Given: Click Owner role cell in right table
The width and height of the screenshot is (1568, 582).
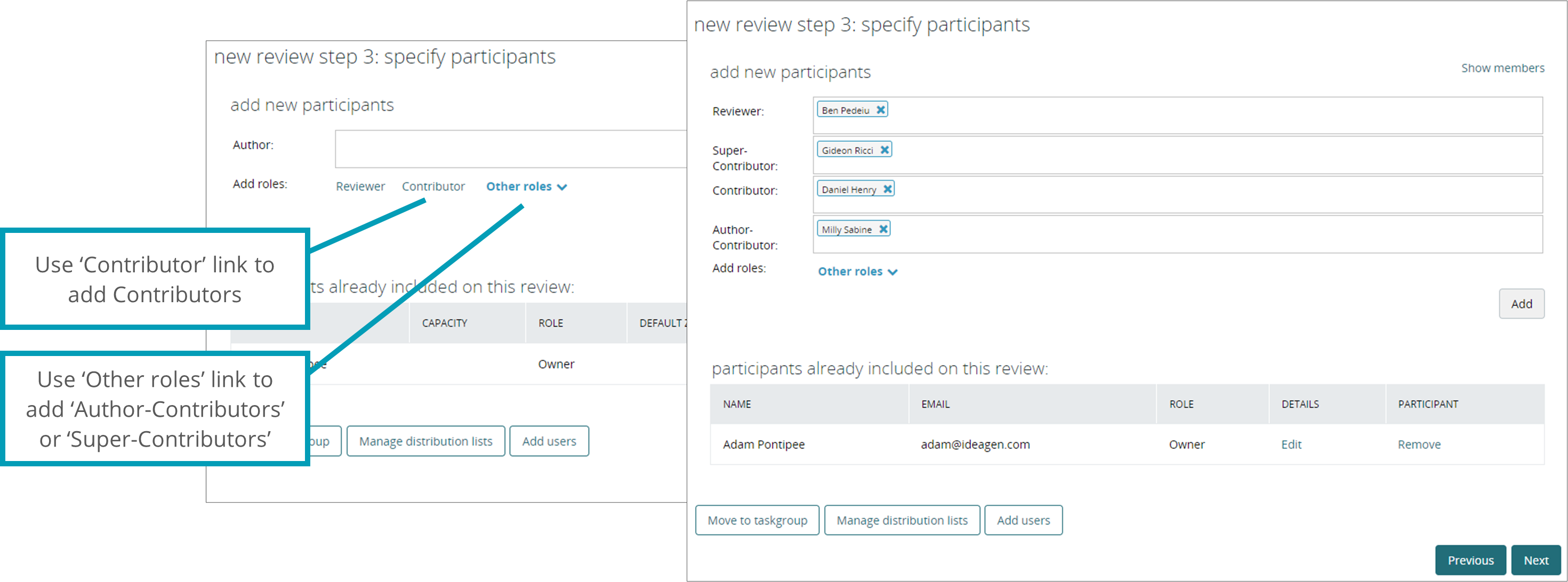Looking at the screenshot, I should pos(1186,444).
